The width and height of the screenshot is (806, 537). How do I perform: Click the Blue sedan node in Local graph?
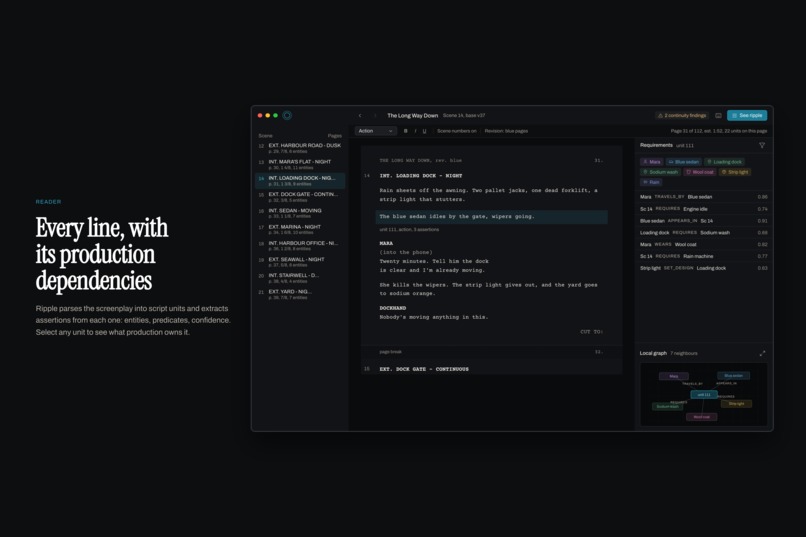(x=734, y=376)
